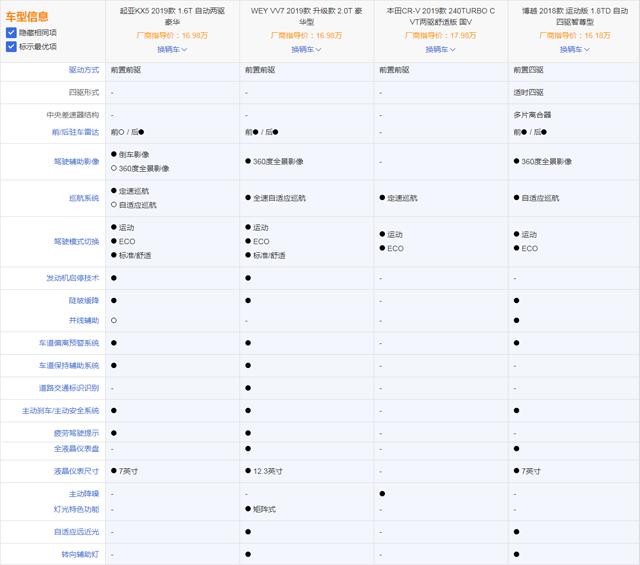Click the 全速自适应巡航 cell

(276, 198)
